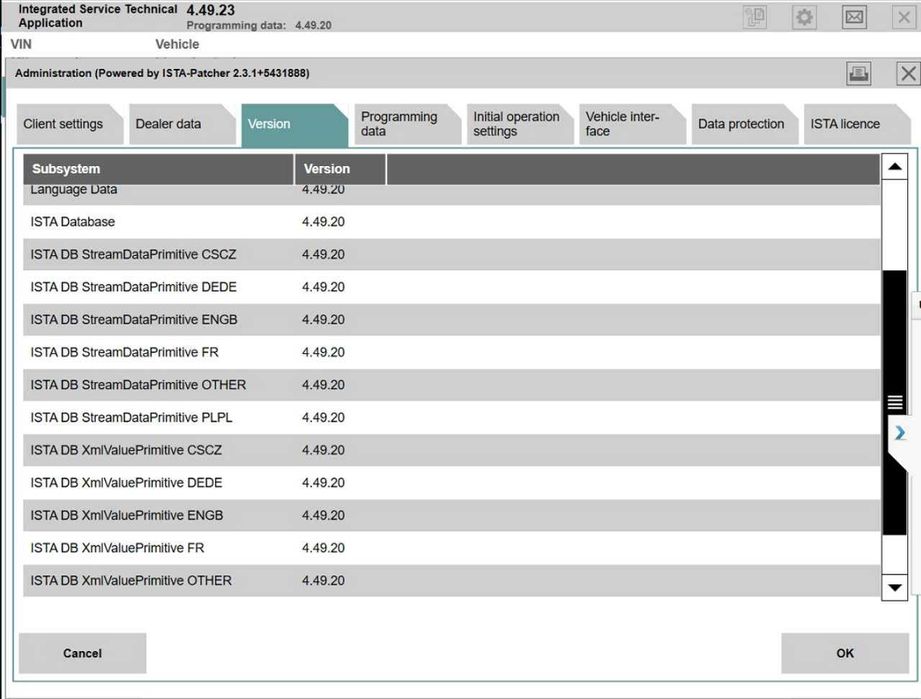
Task: Print the Administration dialog contents
Action: (x=858, y=73)
